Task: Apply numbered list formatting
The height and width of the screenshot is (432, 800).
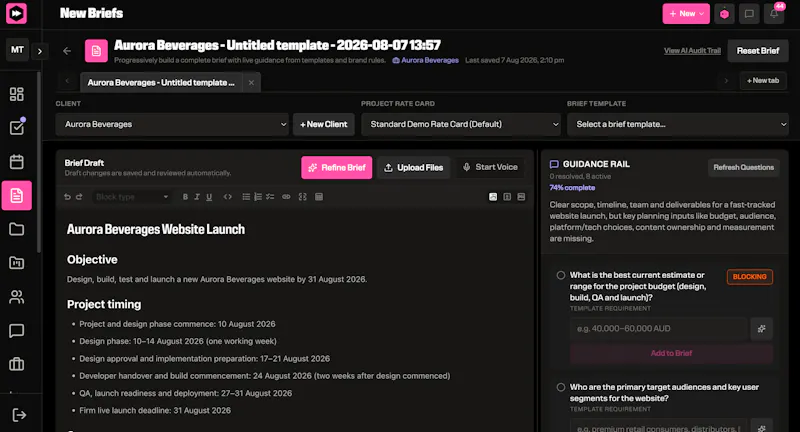Action: pyautogui.click(x=258, y=197)
